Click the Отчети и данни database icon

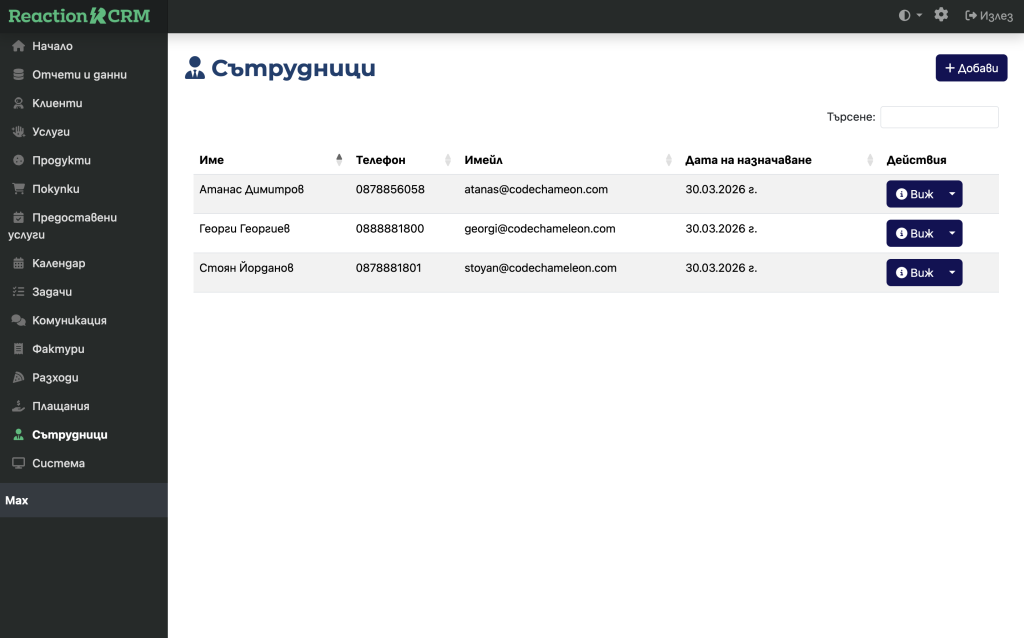(x=18, y=74)
